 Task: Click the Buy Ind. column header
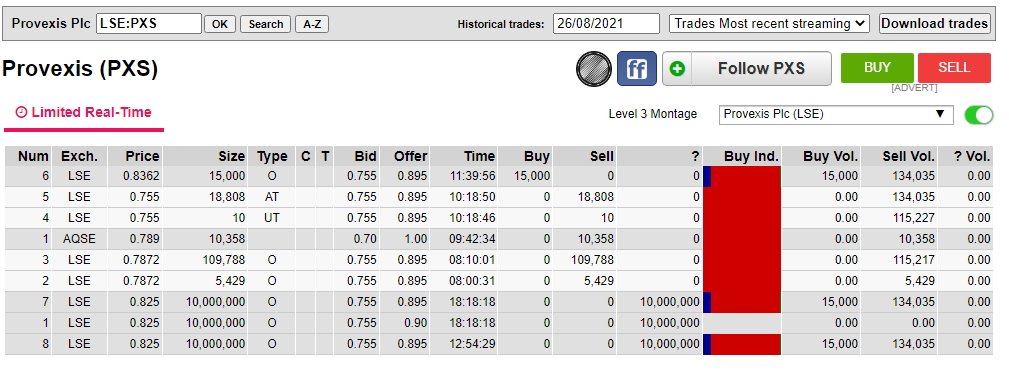[x=742, y=156]
